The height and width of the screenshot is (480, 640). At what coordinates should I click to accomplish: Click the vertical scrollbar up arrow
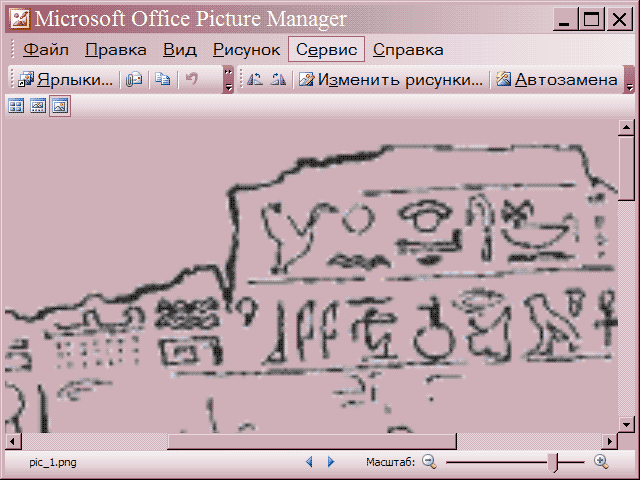tap(627, 128)
